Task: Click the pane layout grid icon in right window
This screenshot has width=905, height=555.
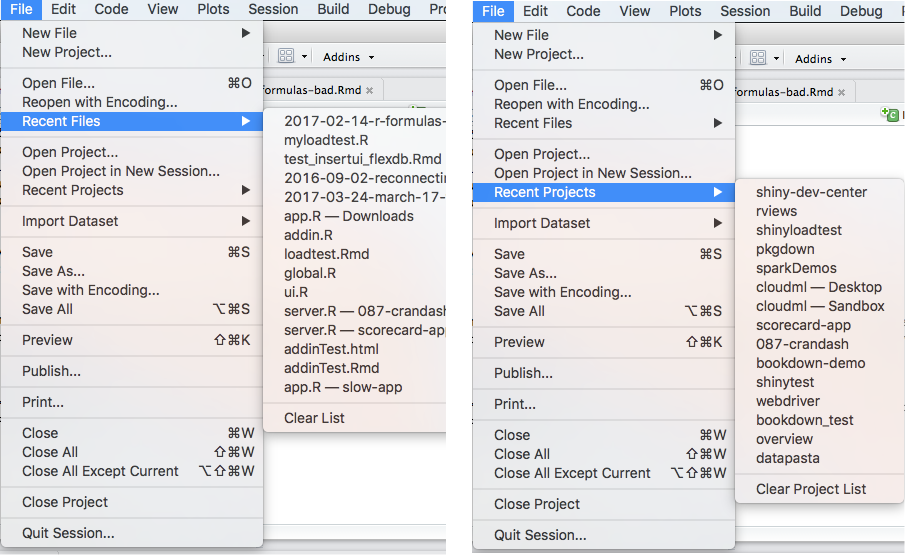Action: (x=758, y=58)
